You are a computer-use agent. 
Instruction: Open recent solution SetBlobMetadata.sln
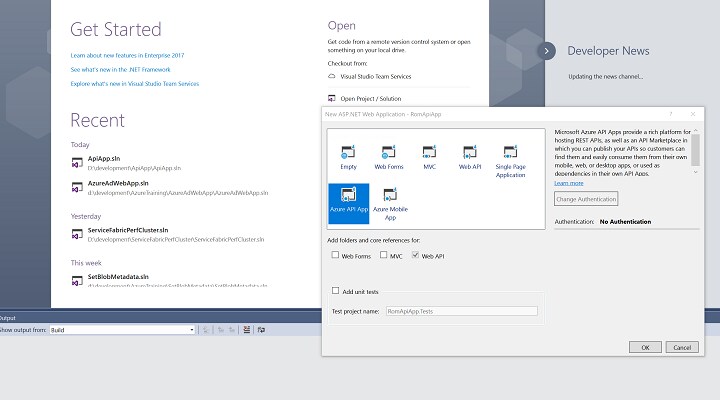(118, 277)
